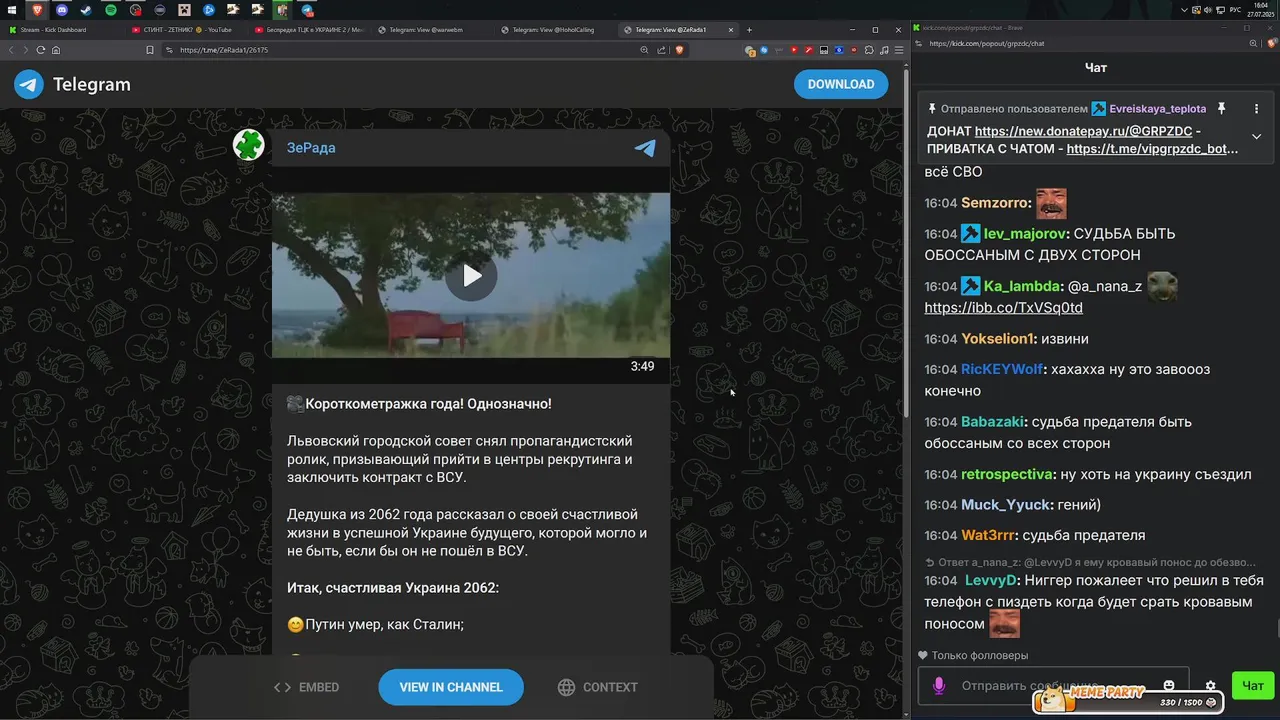Close the Telegram: View @ZeRada1 tab

coord(731,30)
